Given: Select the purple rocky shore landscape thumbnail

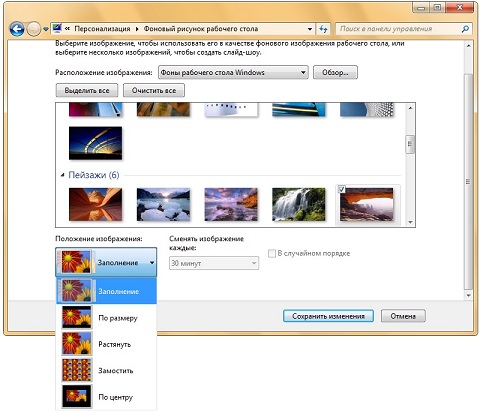Looking at the screenshot, I should click(x=231, y=204).
